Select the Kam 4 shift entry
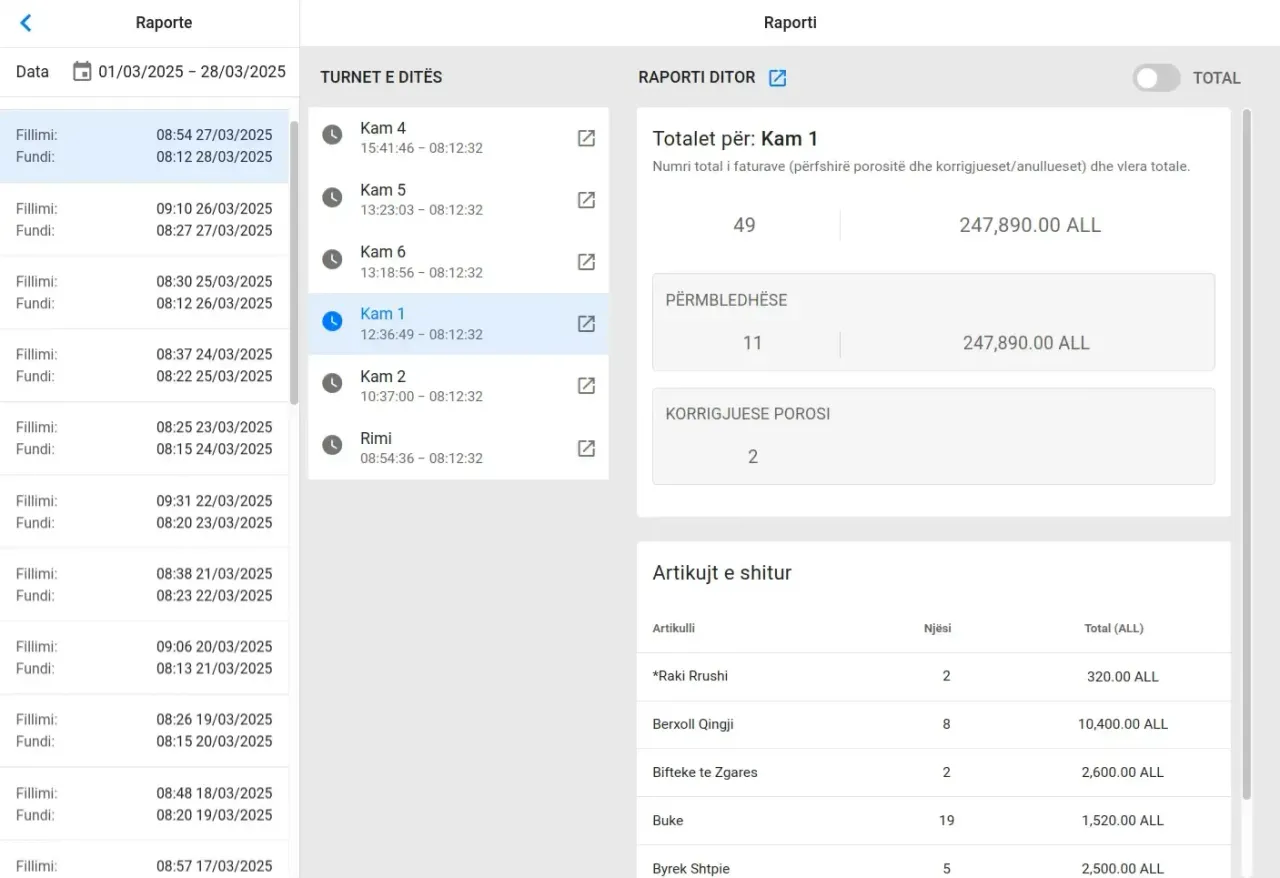Image resolution: width=1280 pixels, height=878 pixels. (x=458, y=138)
